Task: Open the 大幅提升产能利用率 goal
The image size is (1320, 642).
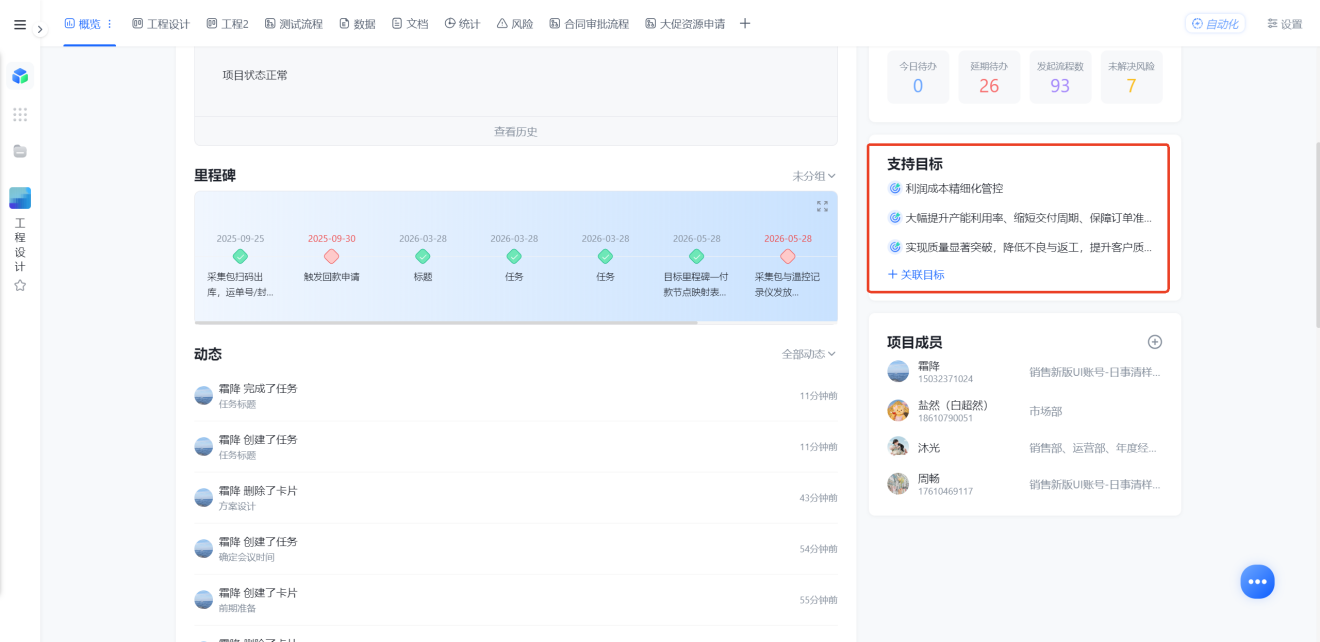Action: pyautogui.click(x=1028, y=217)
